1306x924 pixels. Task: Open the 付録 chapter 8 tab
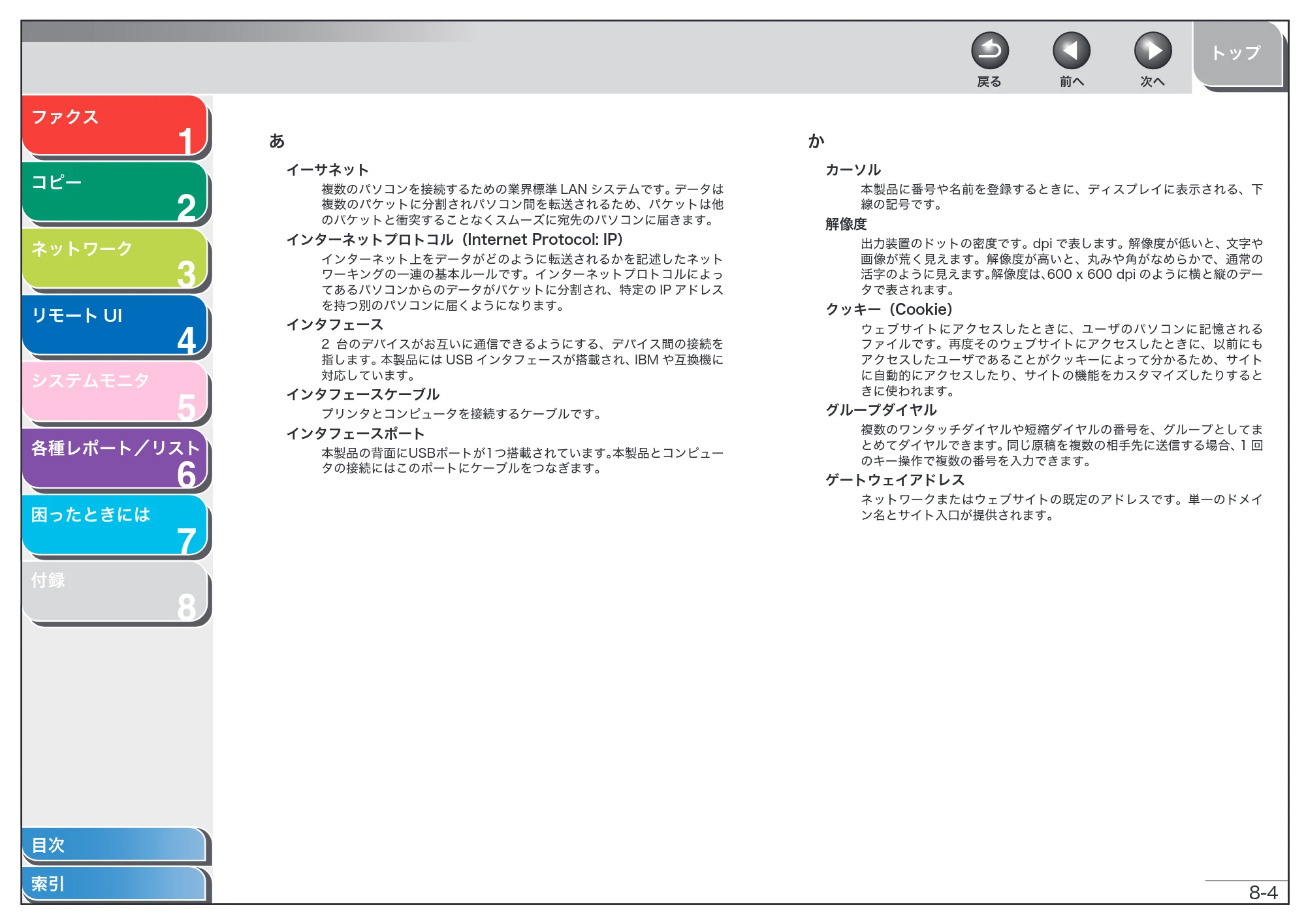click(x=115, y=592)
